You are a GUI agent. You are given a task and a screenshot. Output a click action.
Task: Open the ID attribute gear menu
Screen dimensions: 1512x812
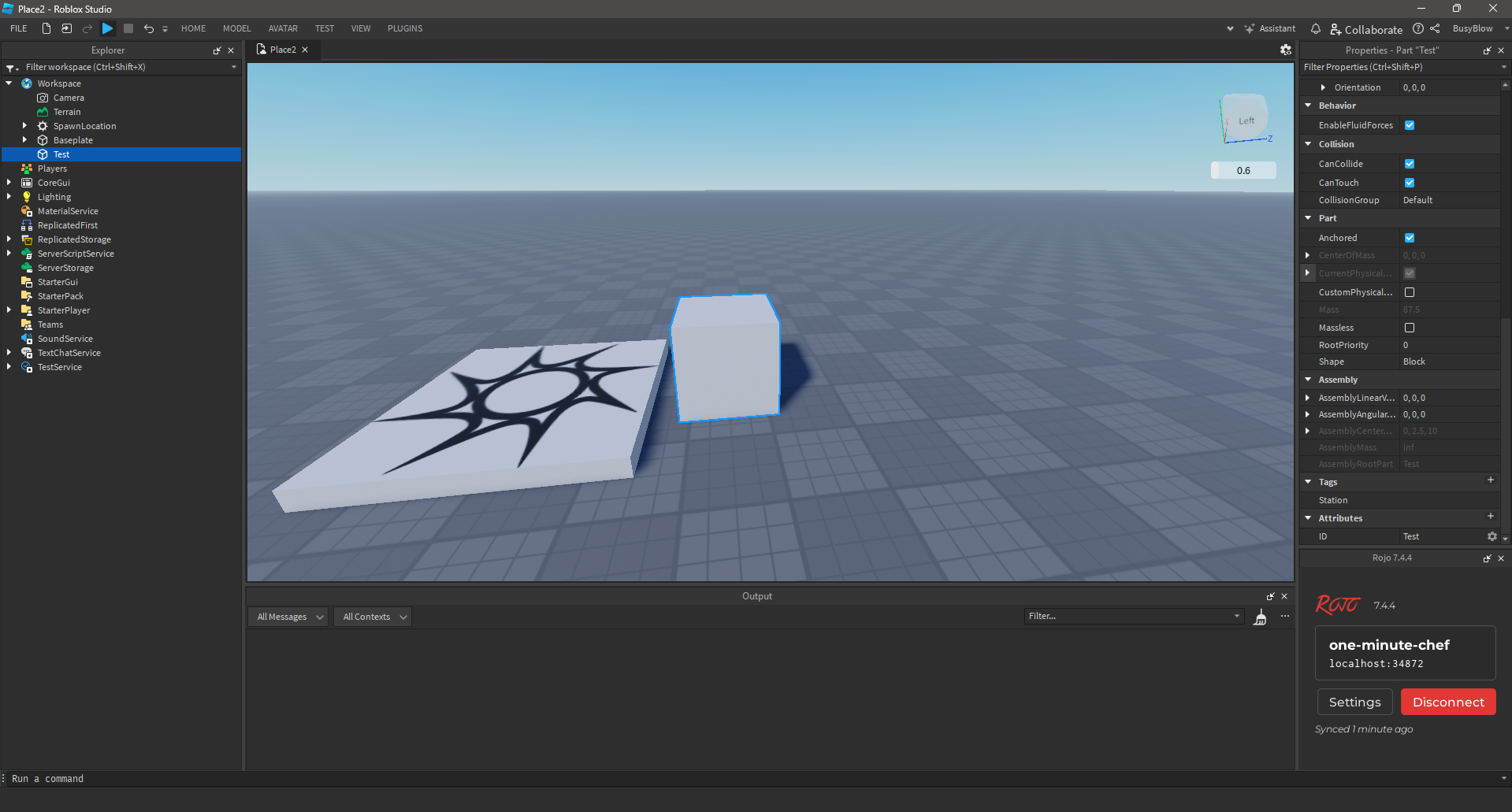(1492, 536)
